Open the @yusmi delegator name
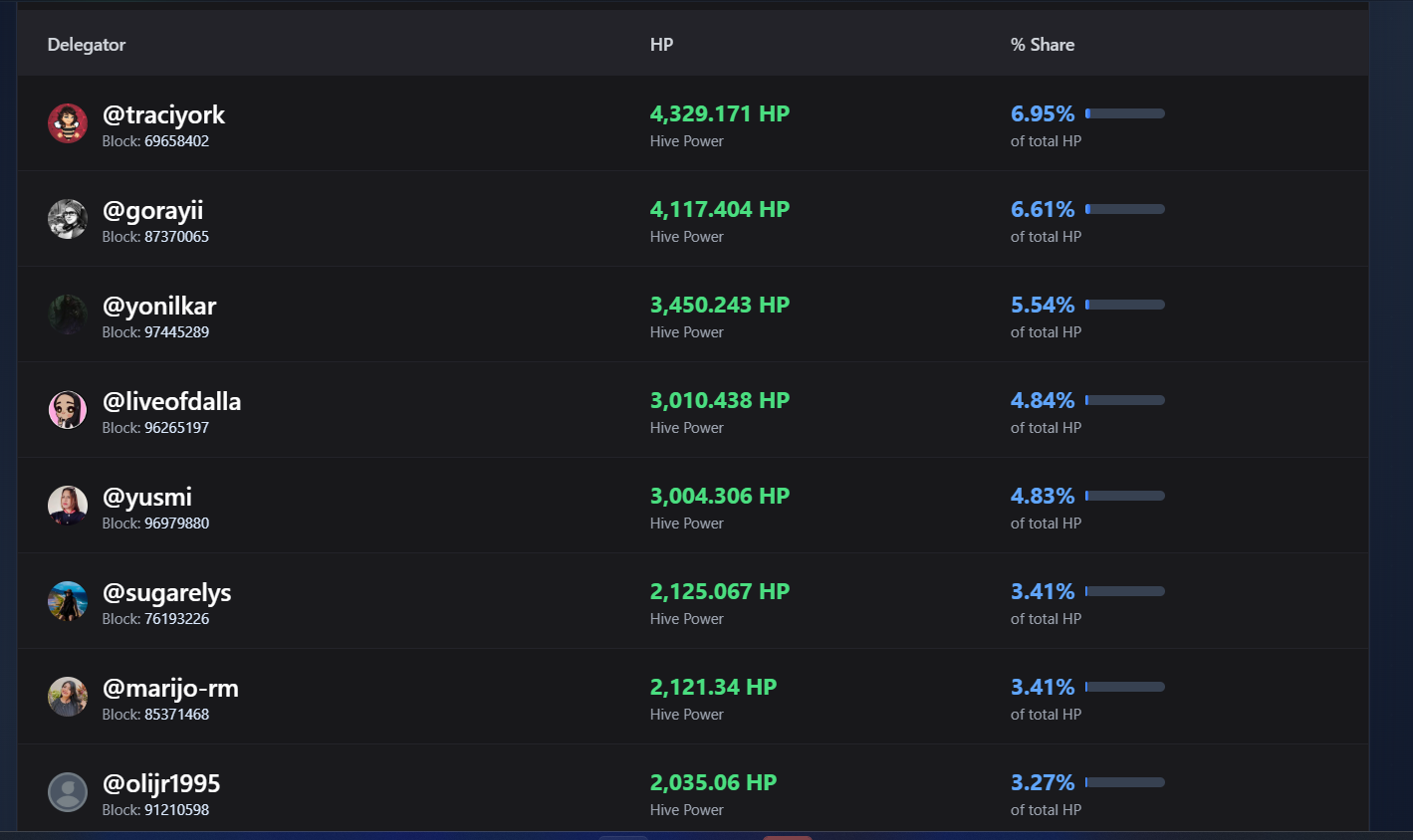1413x840 pixels. click(x=147, y=498)
